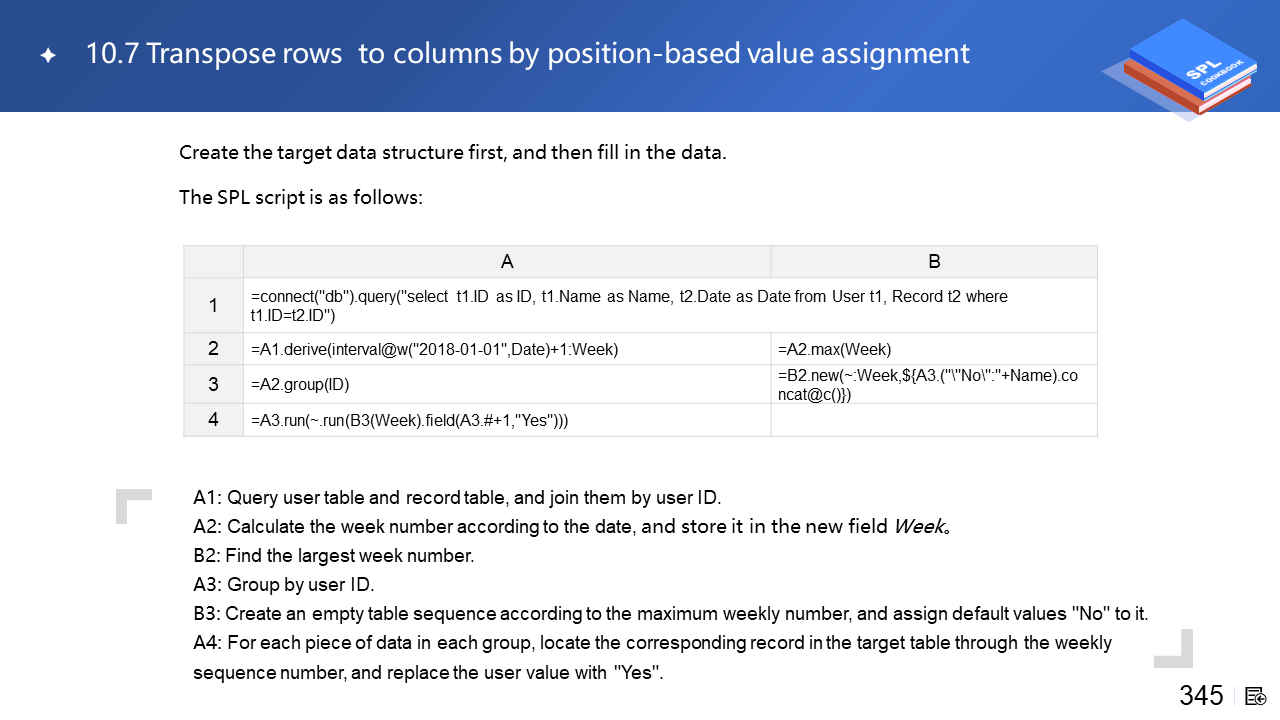
Task: Select column header B in the script table
Action: 934,262
